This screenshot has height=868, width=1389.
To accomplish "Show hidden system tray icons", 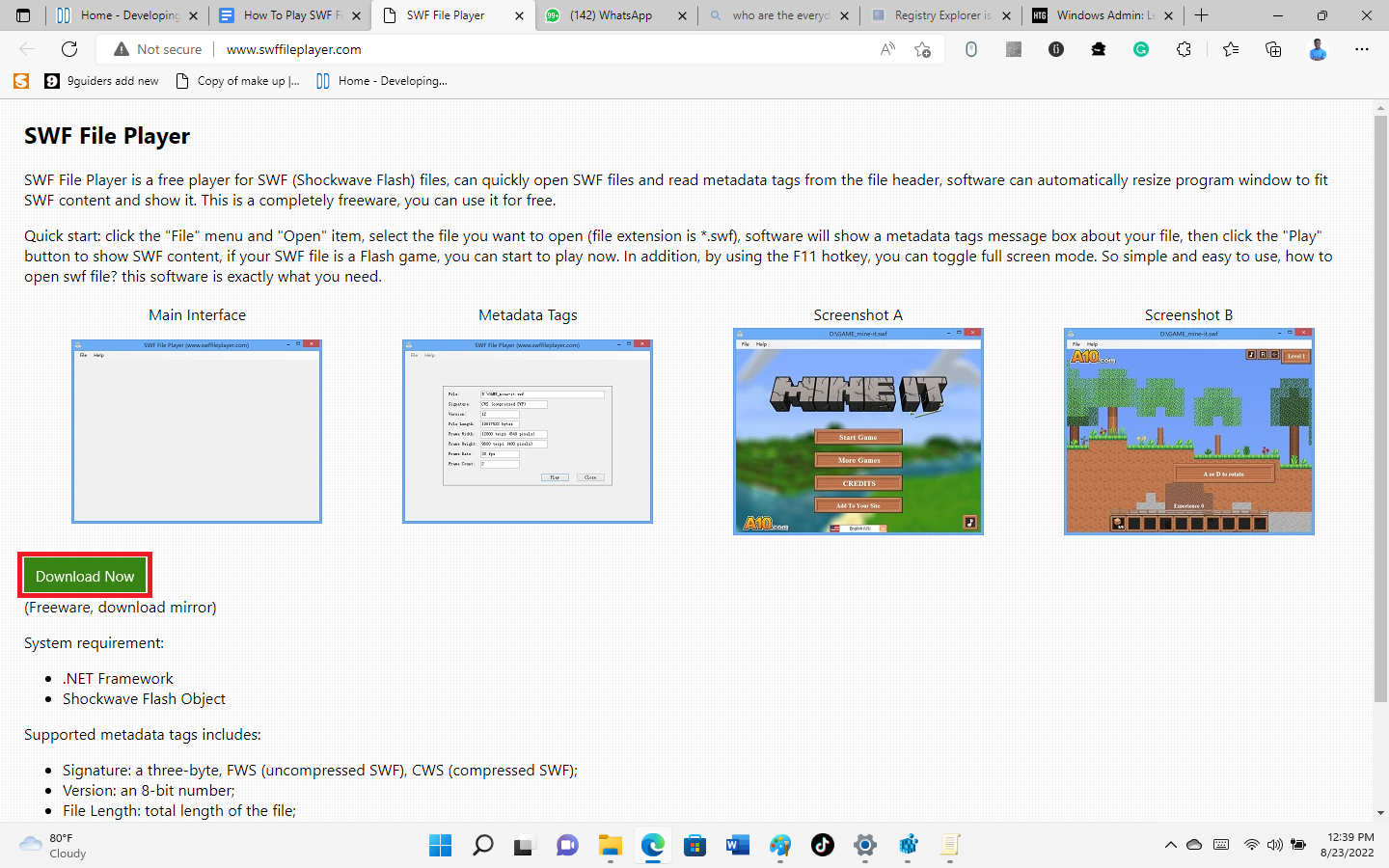I will pos(1170,845).
